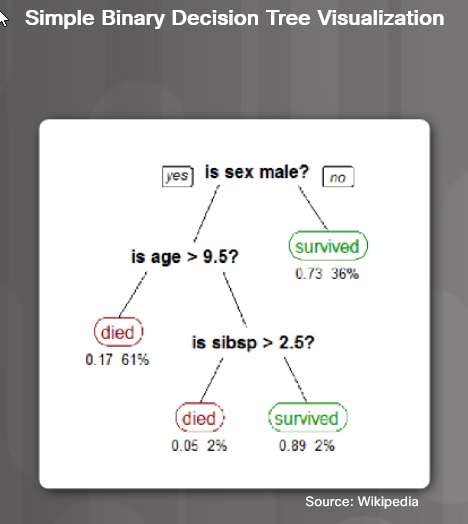Select the 'is sex male?' root node
This screenshot has height=524, width=468.
[257, 172]
